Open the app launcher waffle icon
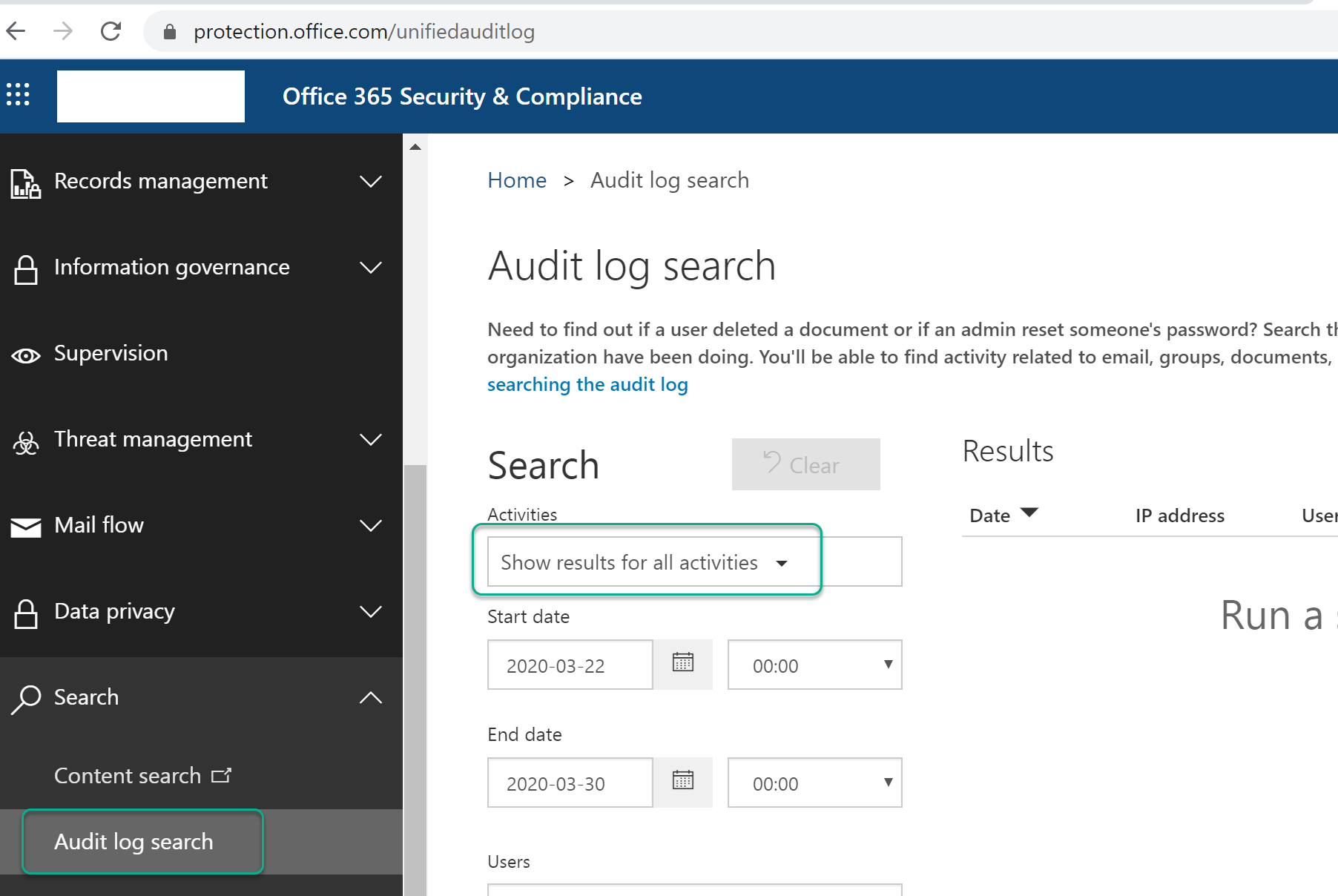Image resolution: width=1338 pixels, height=896 pixels. tap(18, 94)
